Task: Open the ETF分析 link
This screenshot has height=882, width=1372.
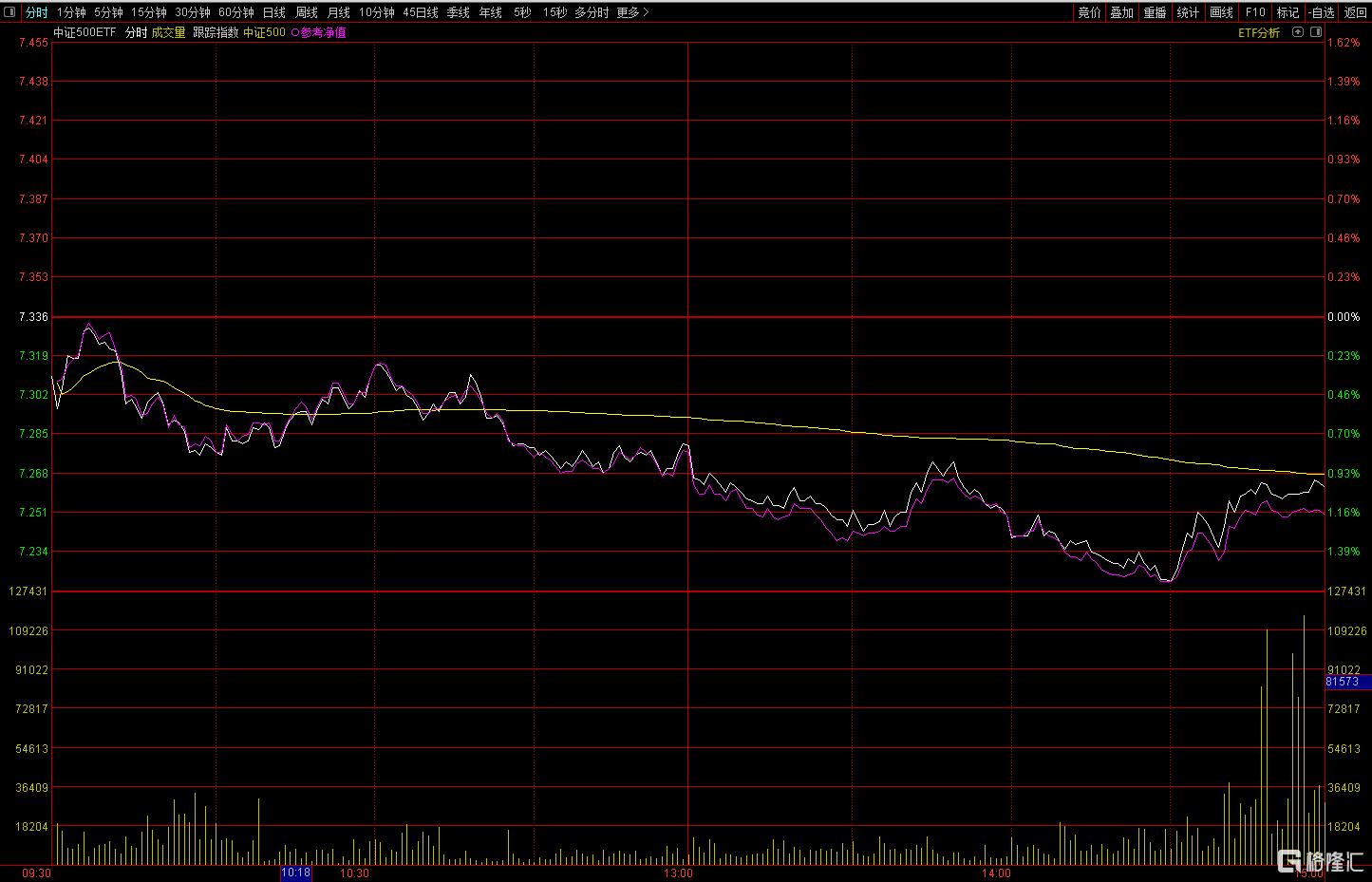Action: pos(1258,32)
